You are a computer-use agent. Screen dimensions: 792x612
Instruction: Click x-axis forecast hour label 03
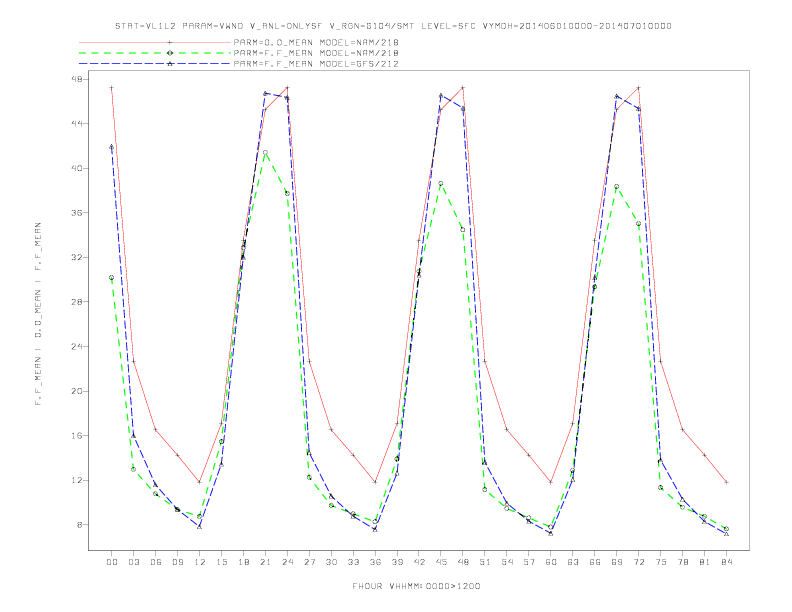[x=133, y=562]
